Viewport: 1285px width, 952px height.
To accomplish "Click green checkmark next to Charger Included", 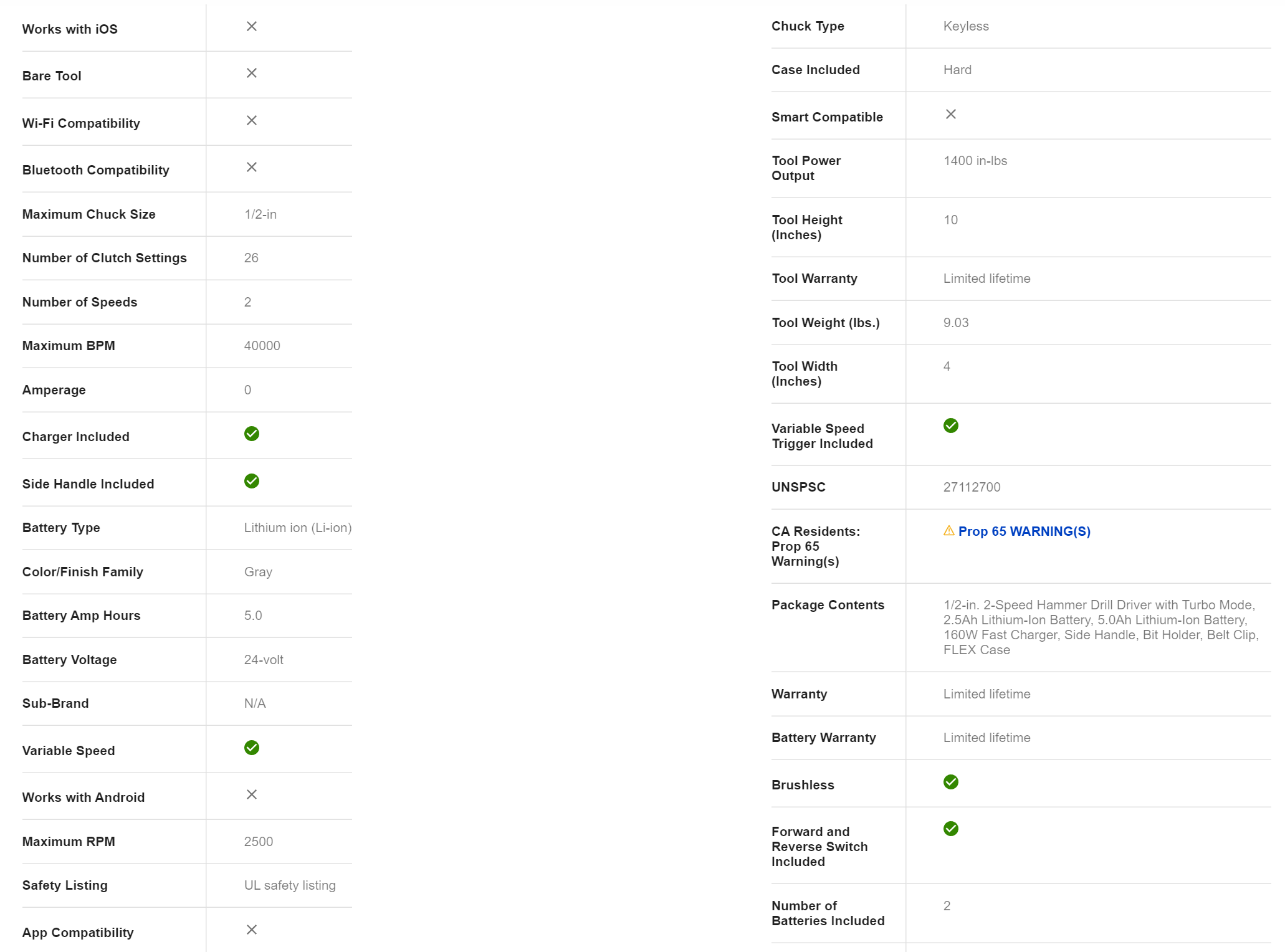I will [252, 434].
